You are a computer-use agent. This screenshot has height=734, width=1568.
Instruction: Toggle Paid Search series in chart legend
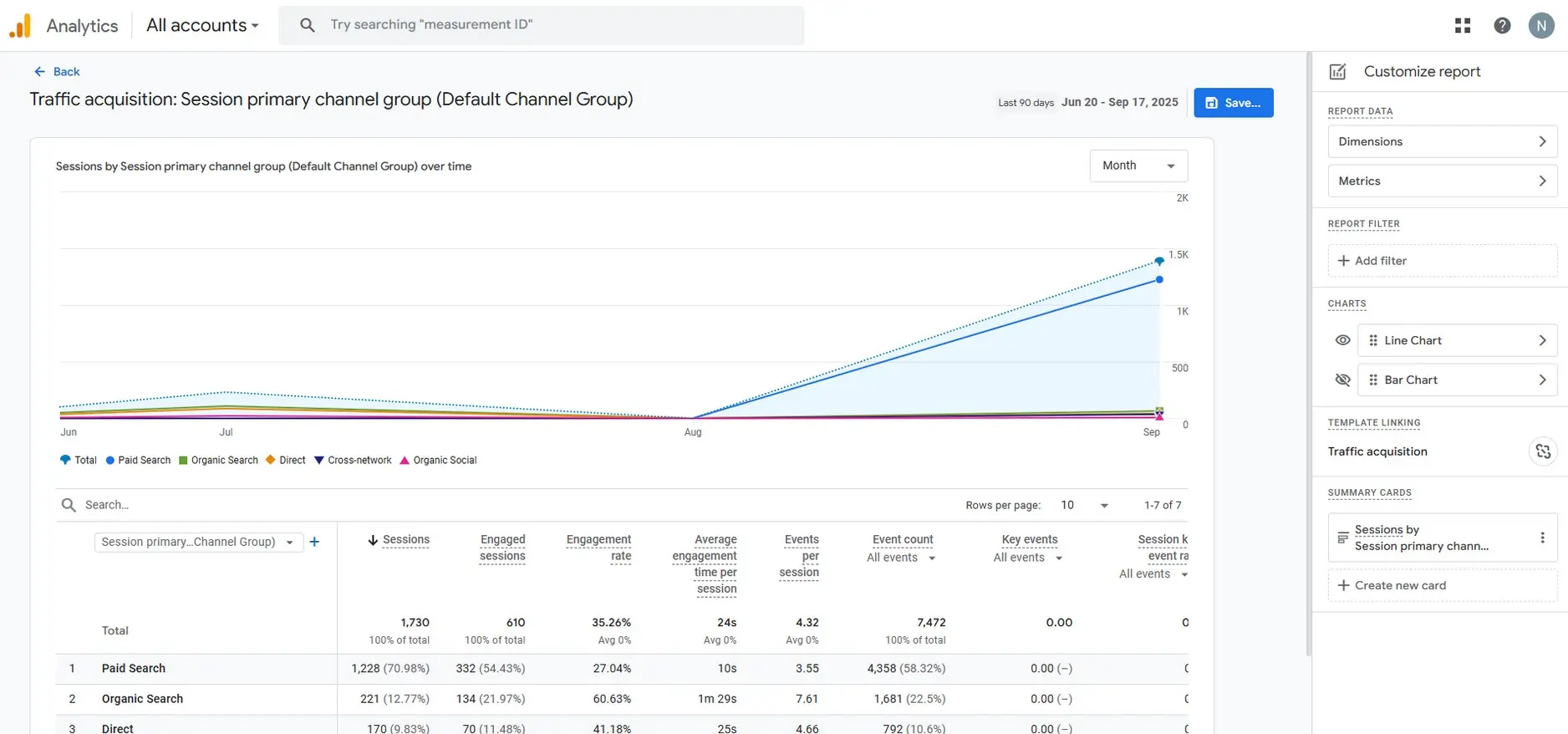[x=138, y=461]
